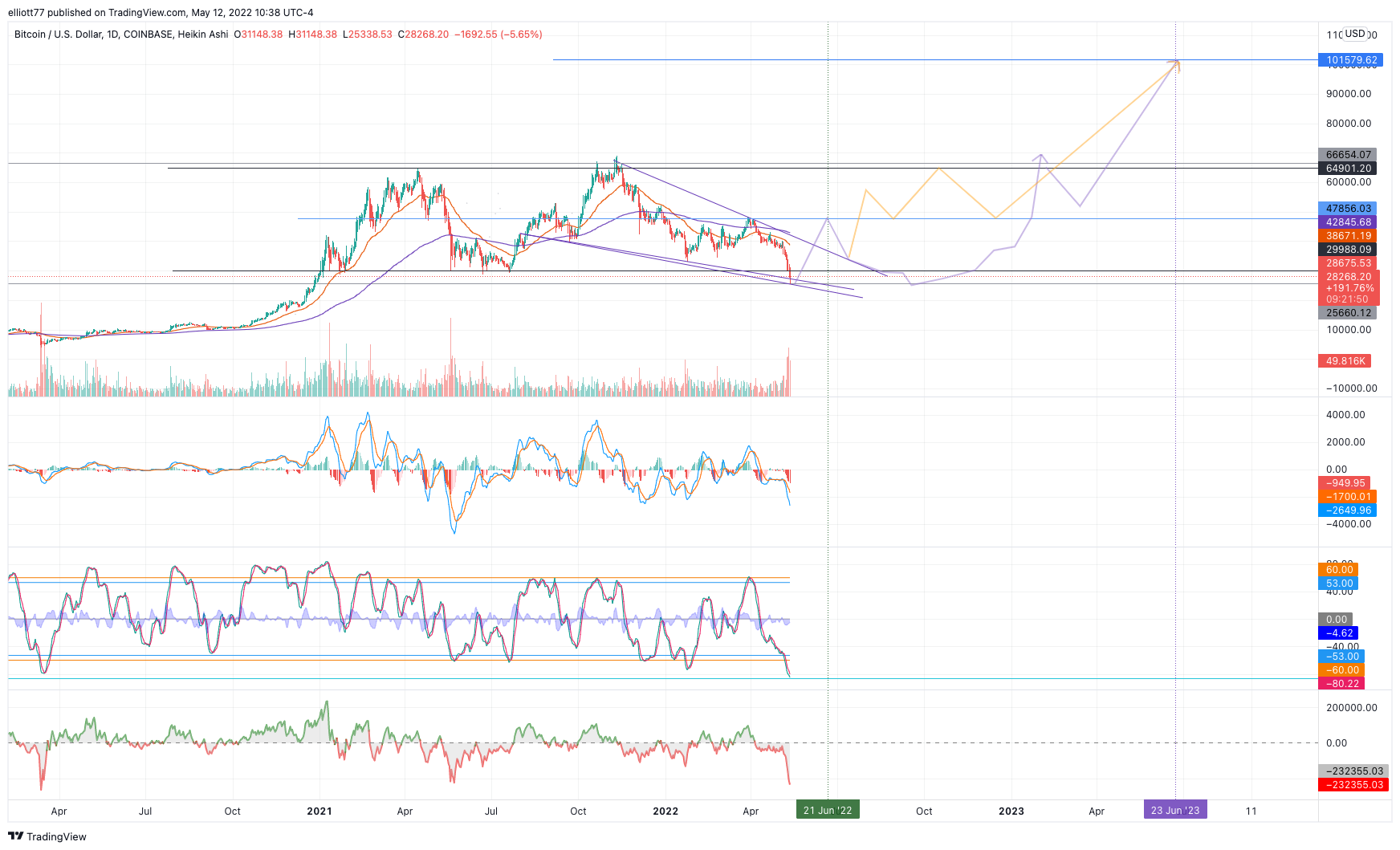The image size is (1400, 850).
Task: Click the −4.62 blue label
Action: tap(1338, 632)
